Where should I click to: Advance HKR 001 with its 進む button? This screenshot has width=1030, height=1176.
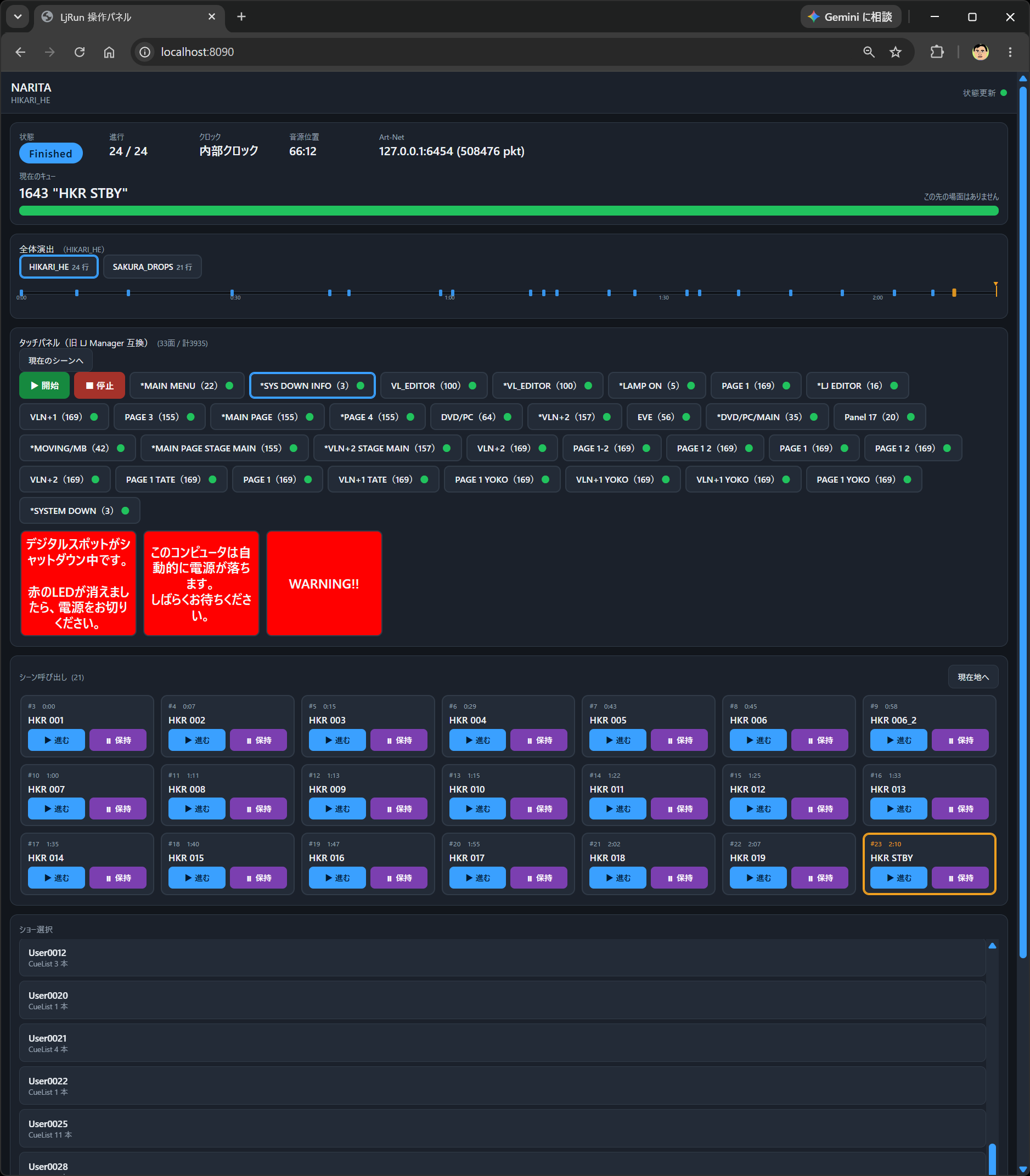[57, 740]
